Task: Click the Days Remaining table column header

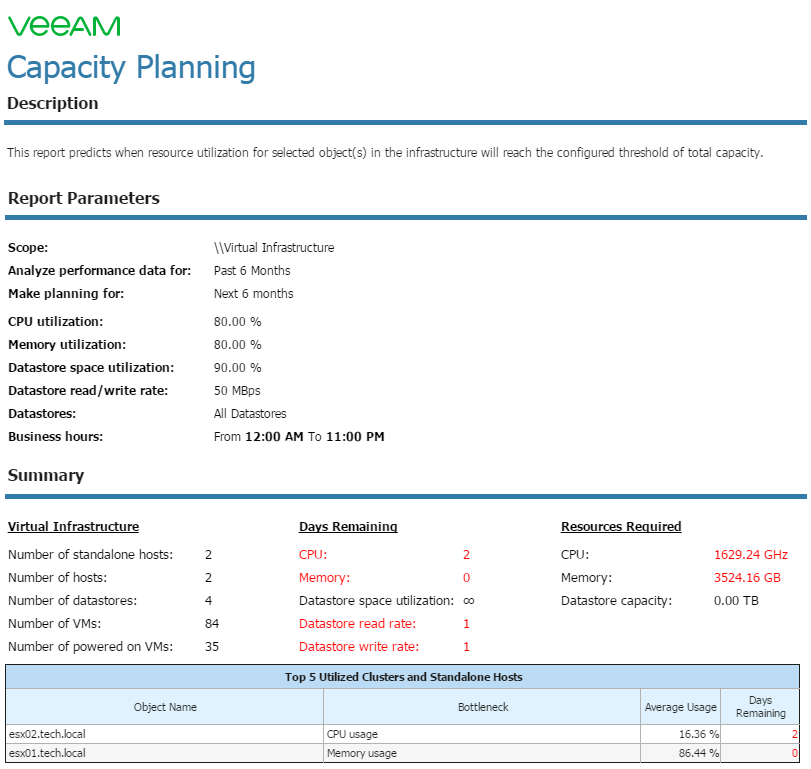Action: (x=760, y=706)
